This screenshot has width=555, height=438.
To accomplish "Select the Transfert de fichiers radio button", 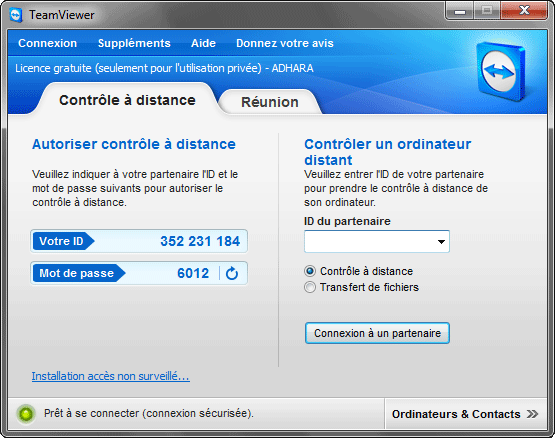I will click(310, 287).
